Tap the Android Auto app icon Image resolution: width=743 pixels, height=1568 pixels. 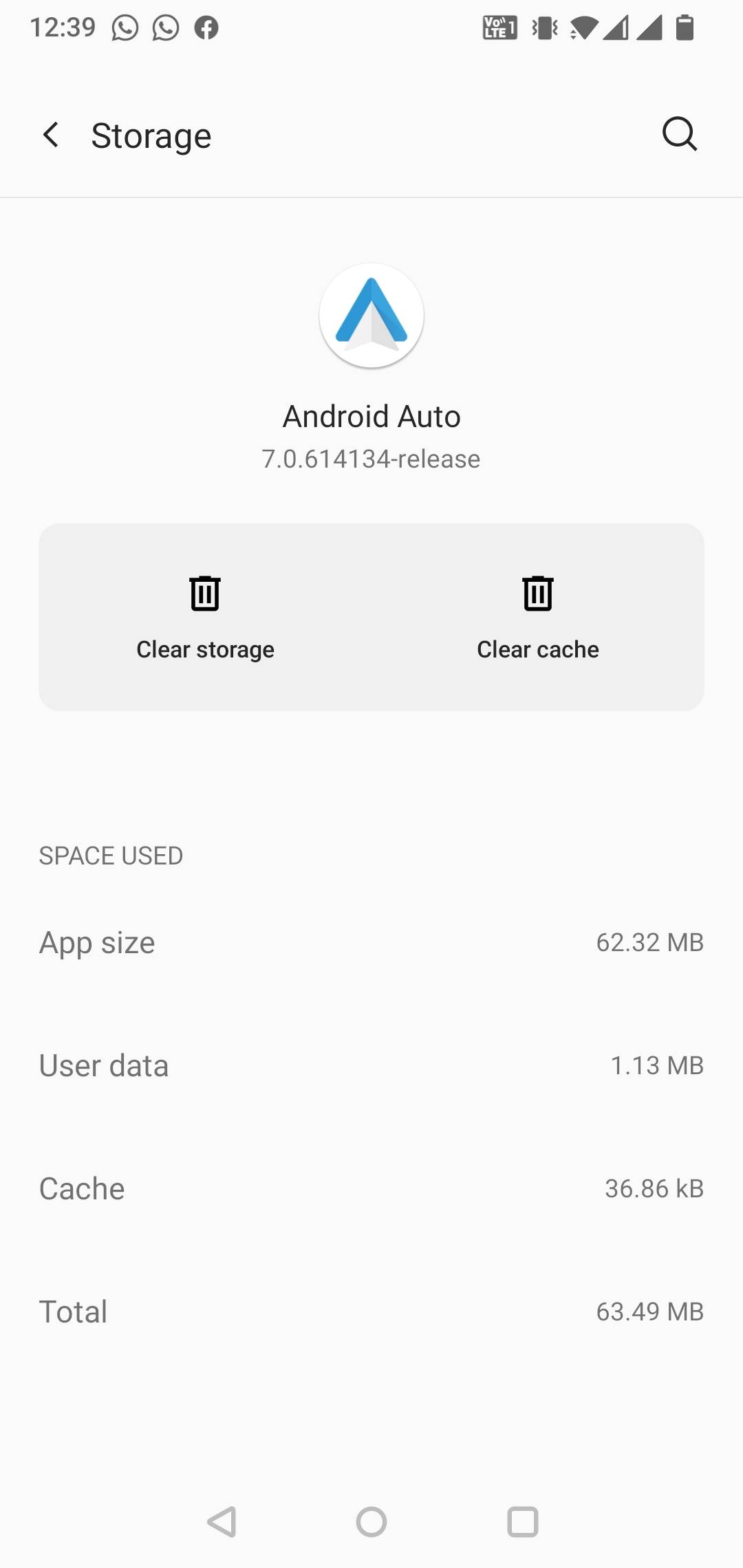(x=371, y=316)
